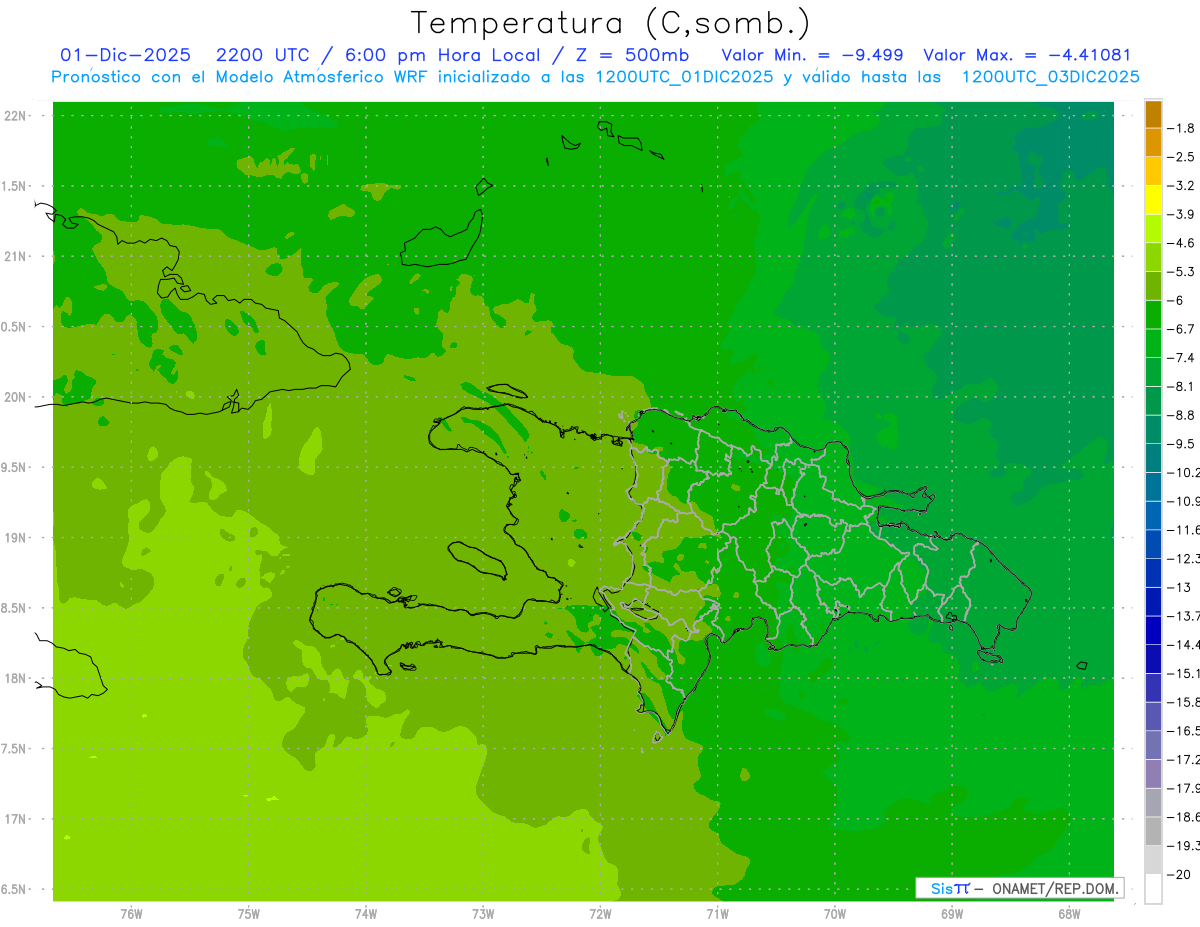Click the '-5.3' colorbar label
This screenshot has height=927, width=1200.
coord(1181,271)
